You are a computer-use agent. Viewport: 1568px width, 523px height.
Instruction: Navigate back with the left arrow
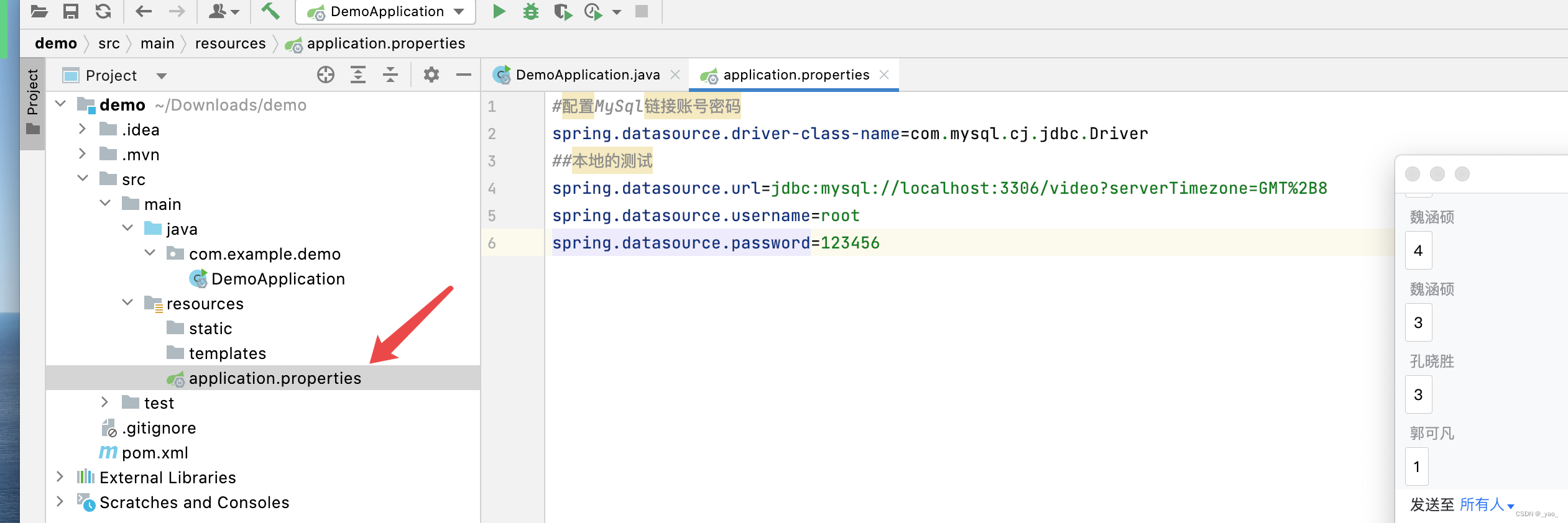(x=144, y=11)
